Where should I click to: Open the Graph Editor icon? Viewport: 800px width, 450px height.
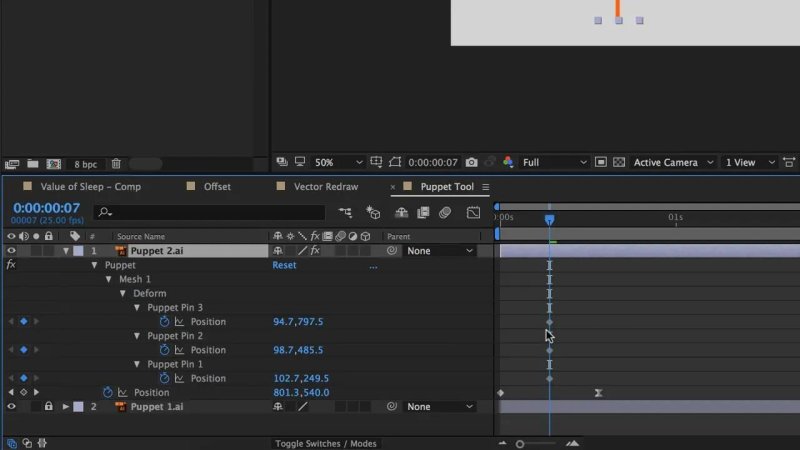(x=473, y=212)
